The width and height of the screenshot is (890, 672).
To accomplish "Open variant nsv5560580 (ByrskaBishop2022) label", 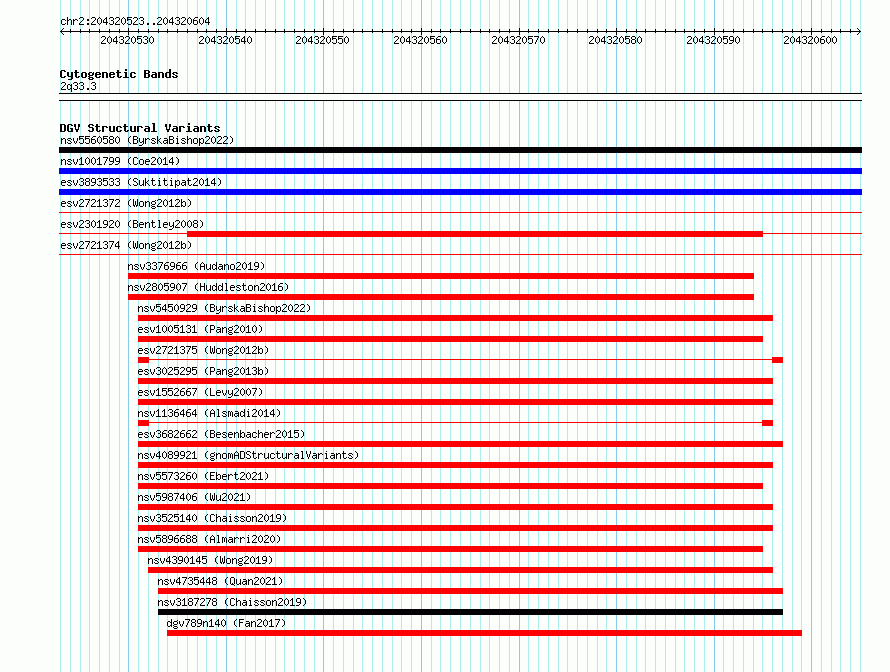I will [147, 140].
